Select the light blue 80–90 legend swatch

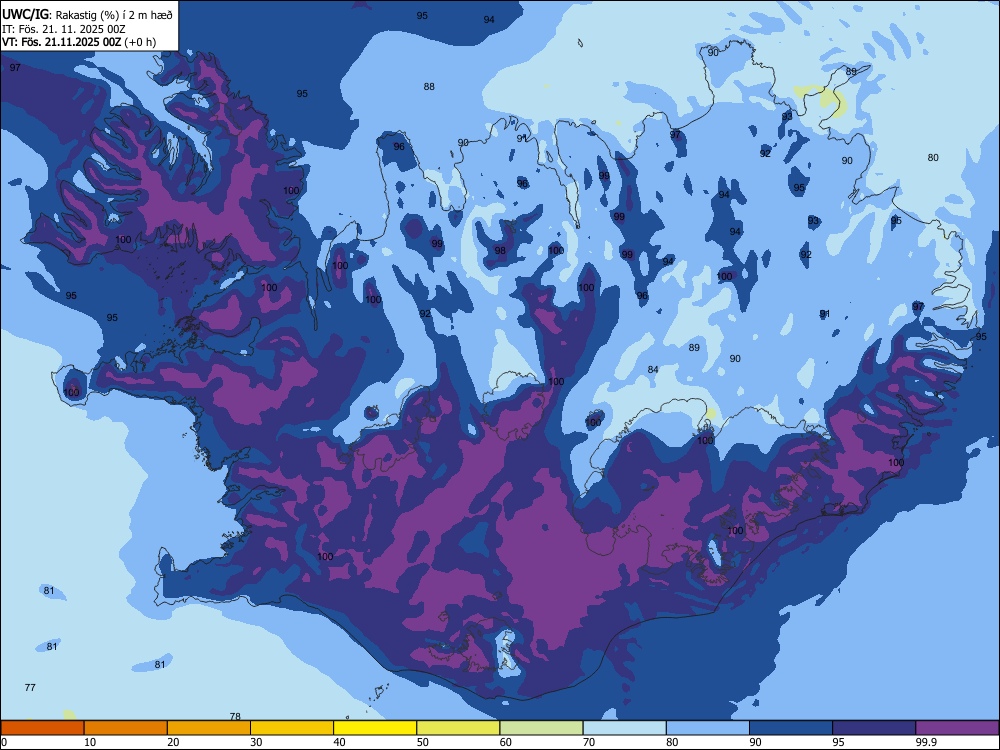pos(708,728)
